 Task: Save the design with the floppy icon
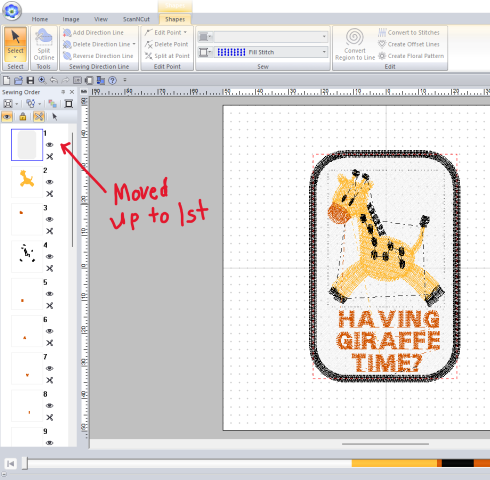click(x=30, y=80)
